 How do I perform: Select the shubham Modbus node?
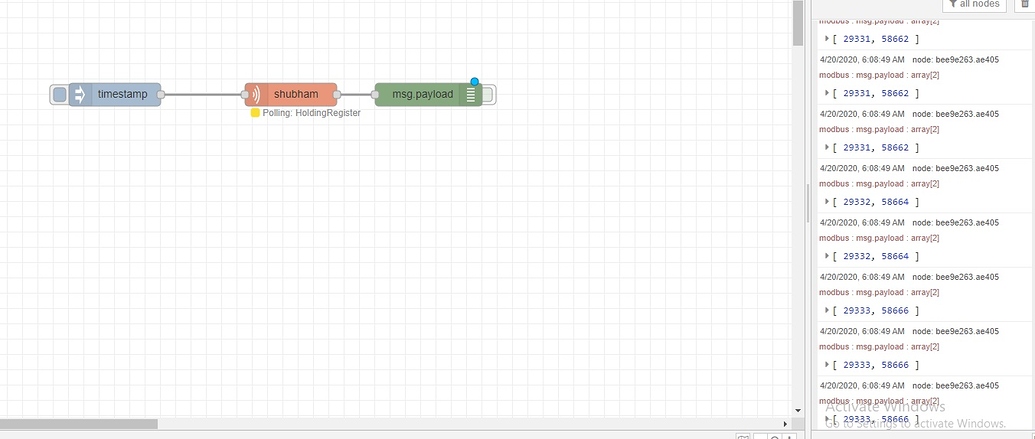(x=290, y=94)
